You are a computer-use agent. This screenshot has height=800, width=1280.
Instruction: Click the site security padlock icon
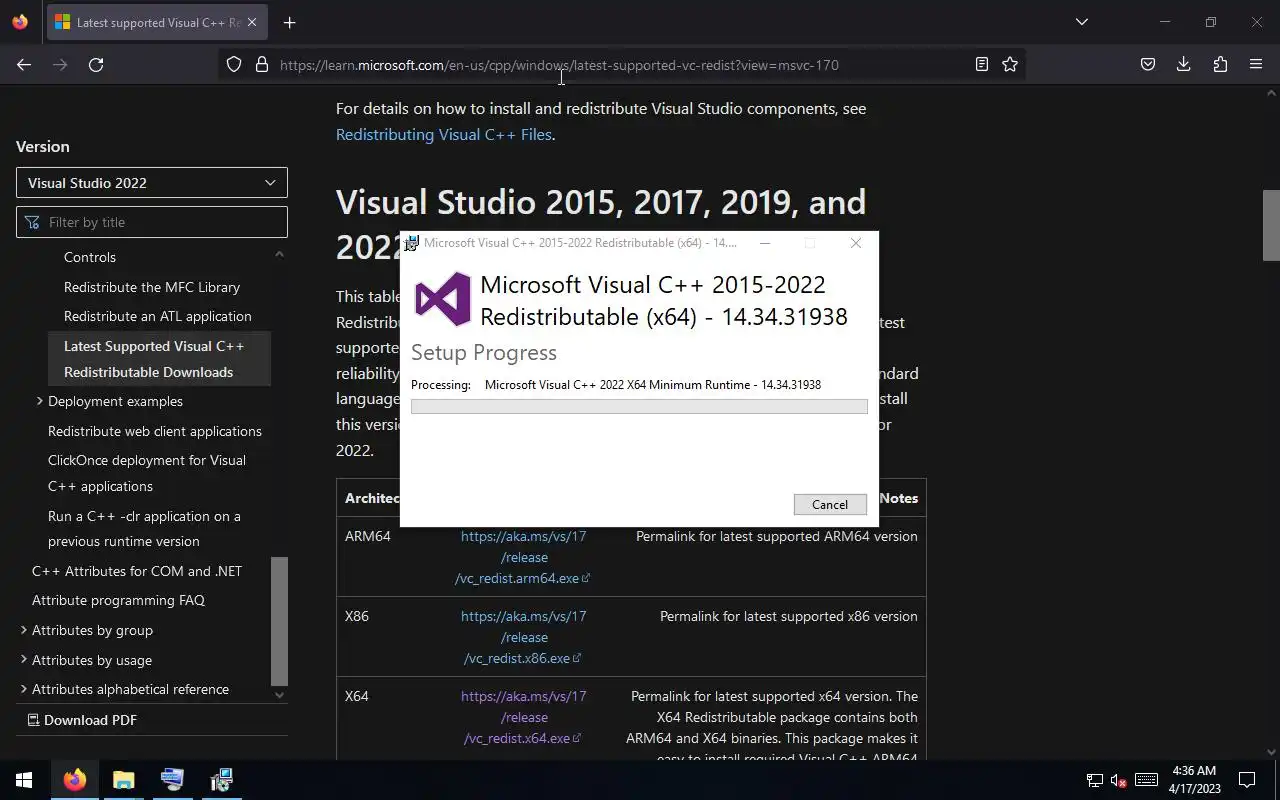pyautogui.click(x=262, y=64)
